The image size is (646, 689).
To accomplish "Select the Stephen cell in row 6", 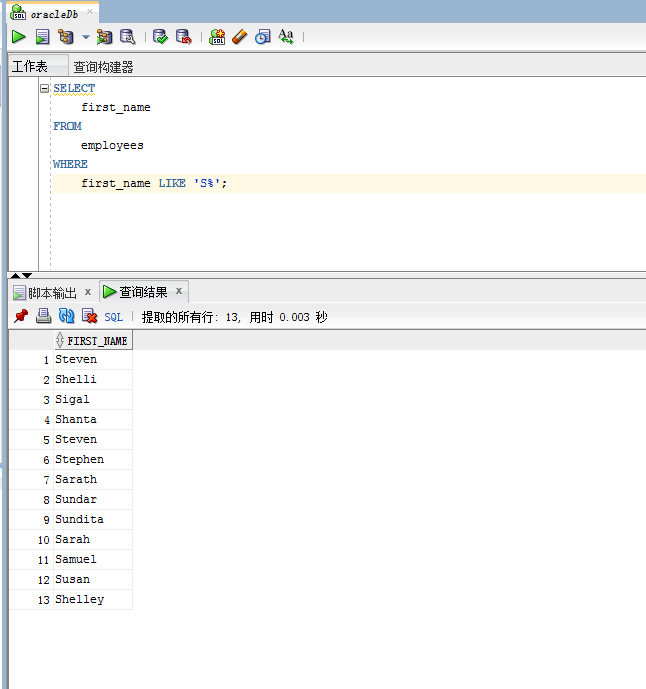I will 93,459.
